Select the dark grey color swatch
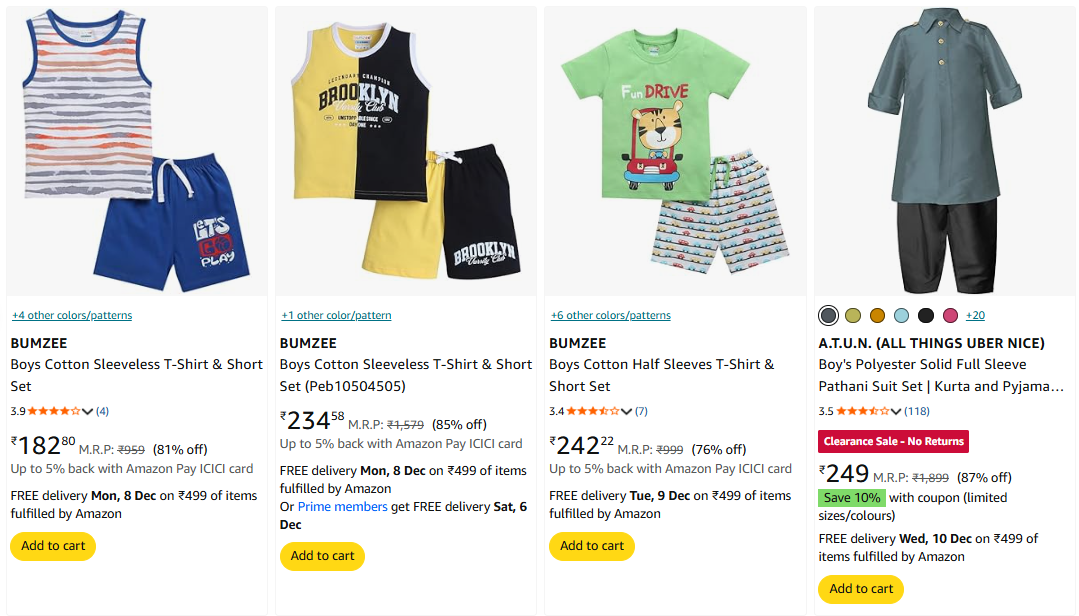 click(828, 316)
